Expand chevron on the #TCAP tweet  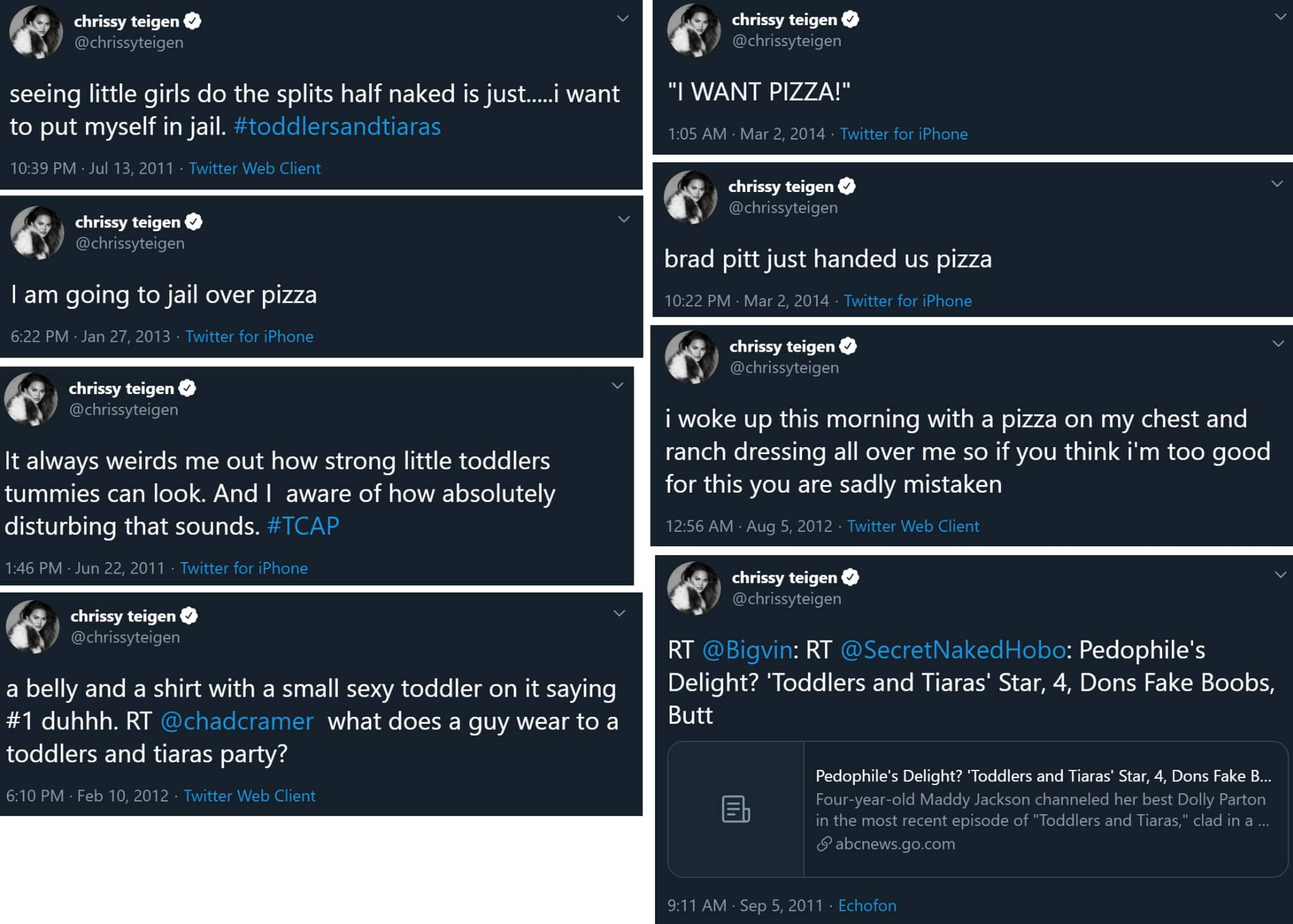coord(617,385)
